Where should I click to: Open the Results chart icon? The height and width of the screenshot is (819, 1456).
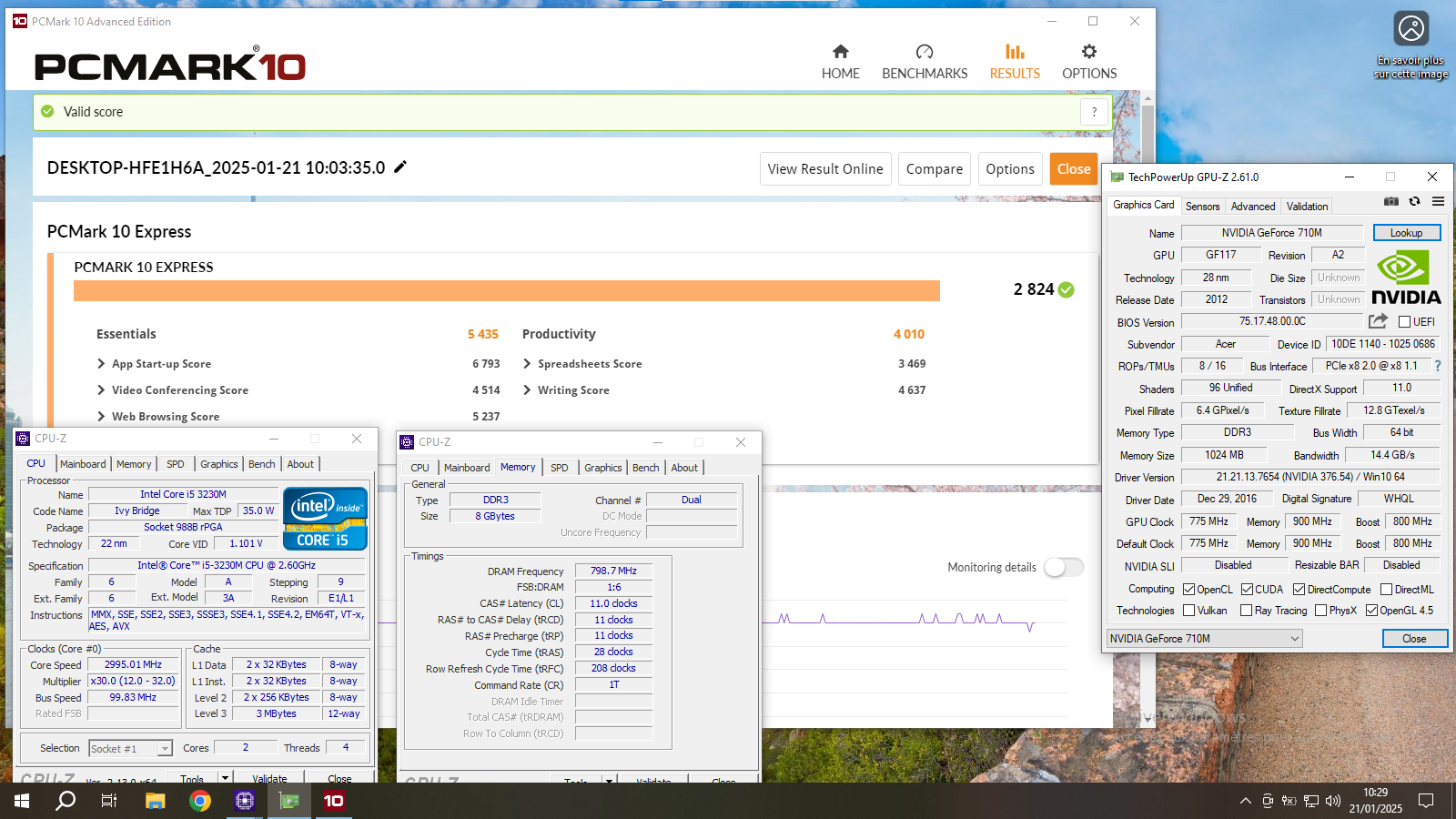click(1015, 52)
